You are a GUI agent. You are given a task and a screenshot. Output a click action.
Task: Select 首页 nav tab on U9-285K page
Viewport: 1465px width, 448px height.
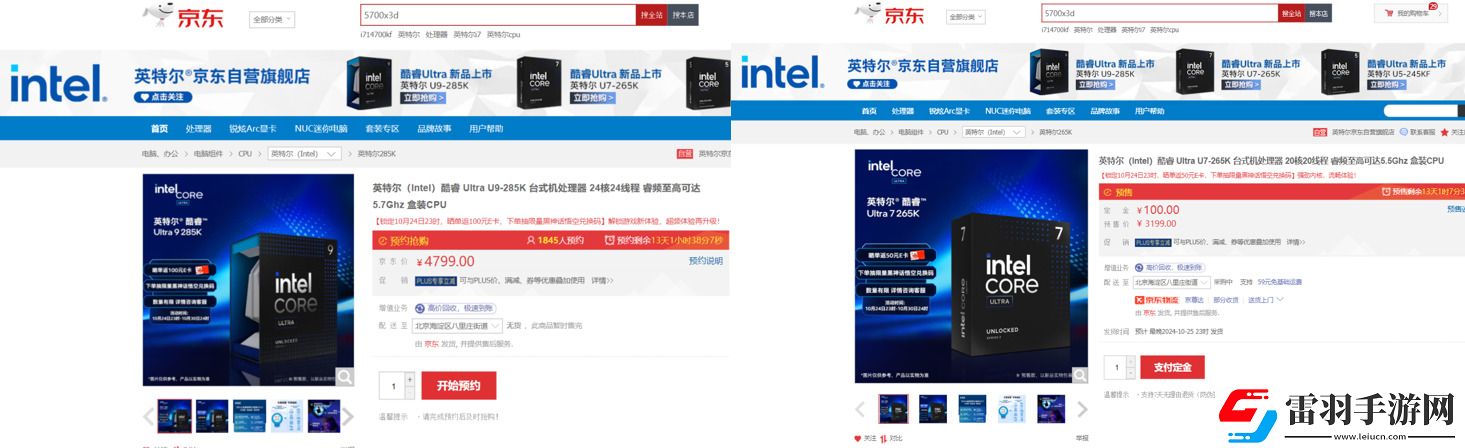159,129
